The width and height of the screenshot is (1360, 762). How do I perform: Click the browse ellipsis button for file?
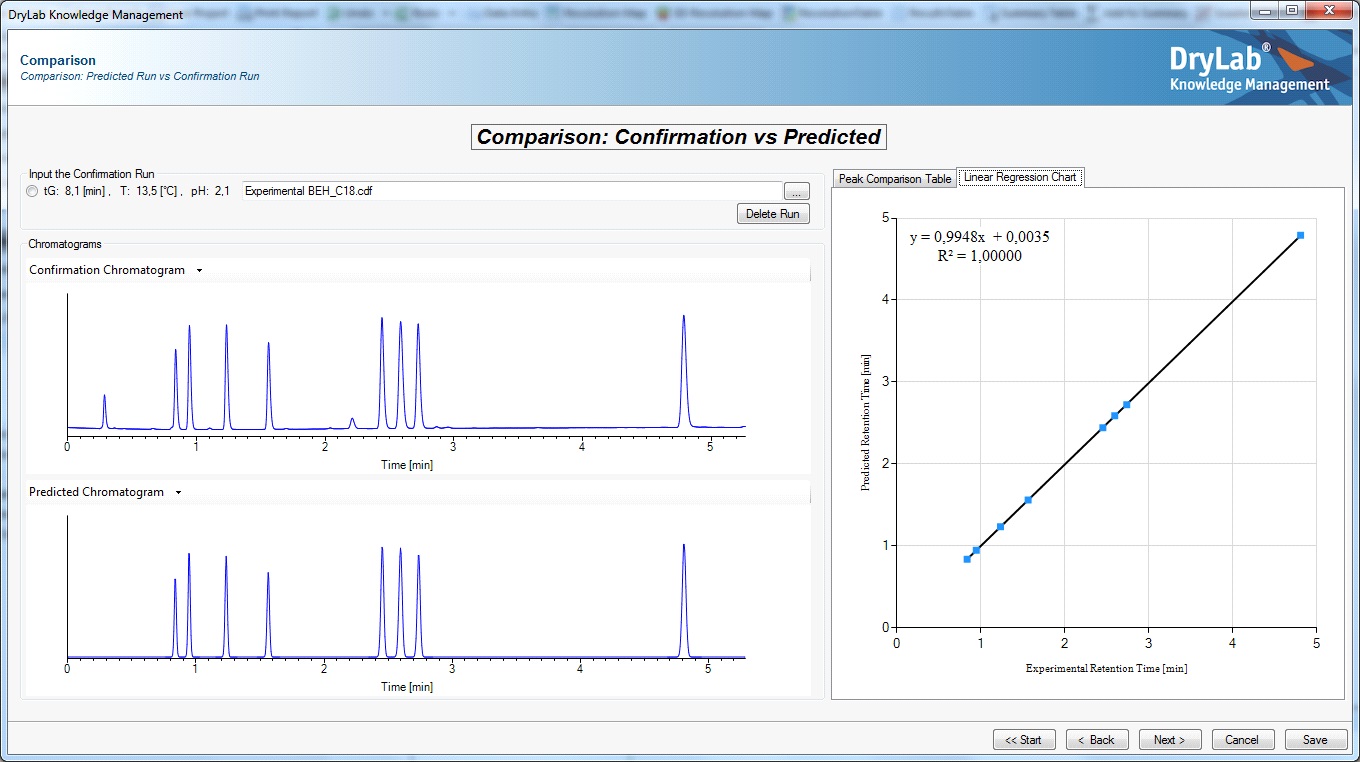coord(796,191)
